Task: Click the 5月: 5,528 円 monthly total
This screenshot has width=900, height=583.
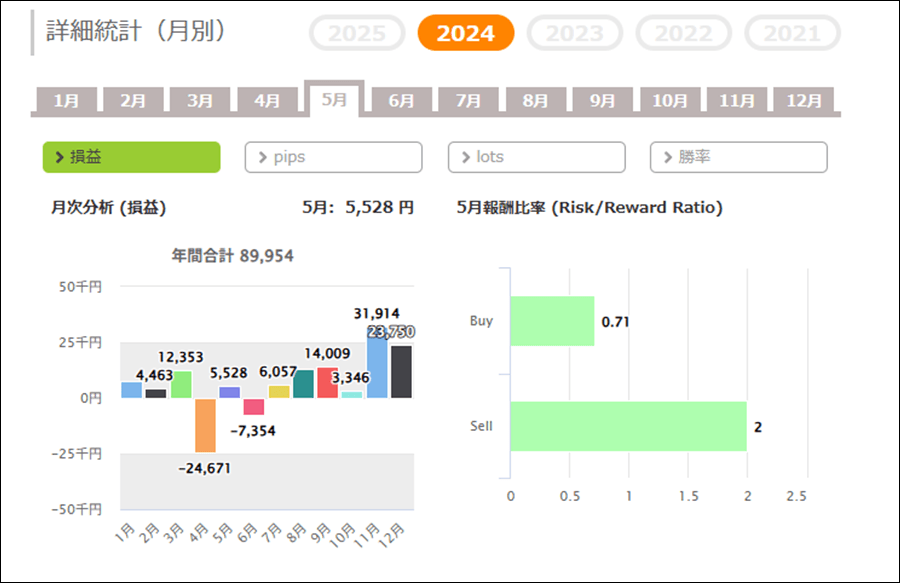Action: click(358, 207)
